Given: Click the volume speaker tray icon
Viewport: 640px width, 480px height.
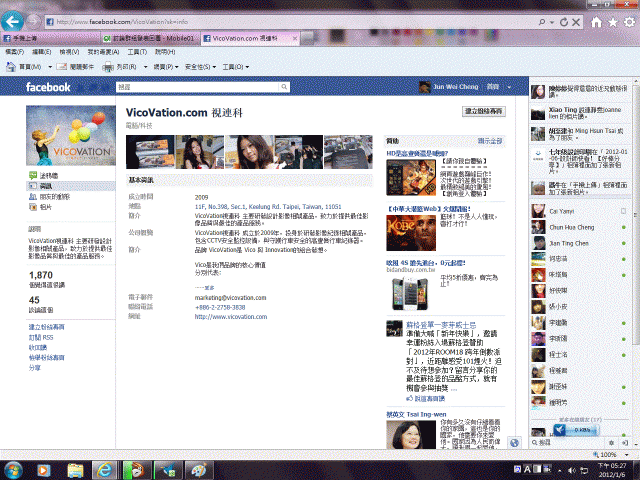Looking at the screenshot, I should tap(572, 470).
